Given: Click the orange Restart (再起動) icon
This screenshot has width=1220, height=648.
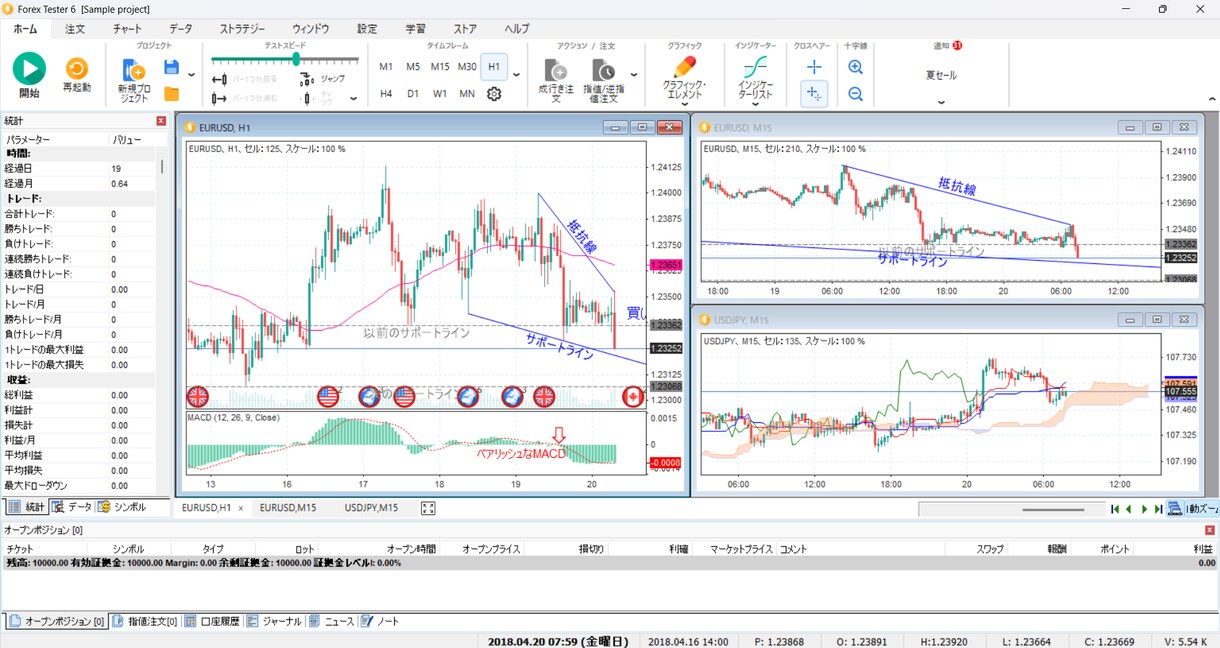Looking at the screenshot, I should 76,69.
